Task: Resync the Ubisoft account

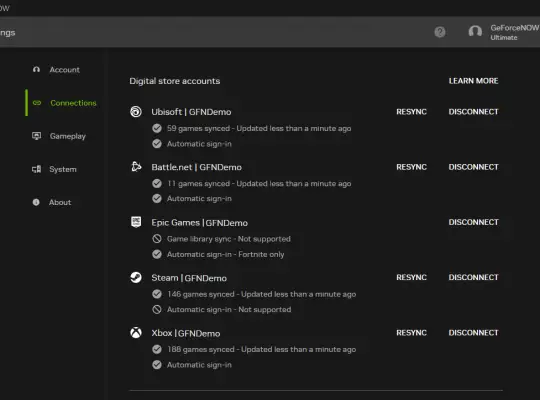Action: tap(411, 112)
